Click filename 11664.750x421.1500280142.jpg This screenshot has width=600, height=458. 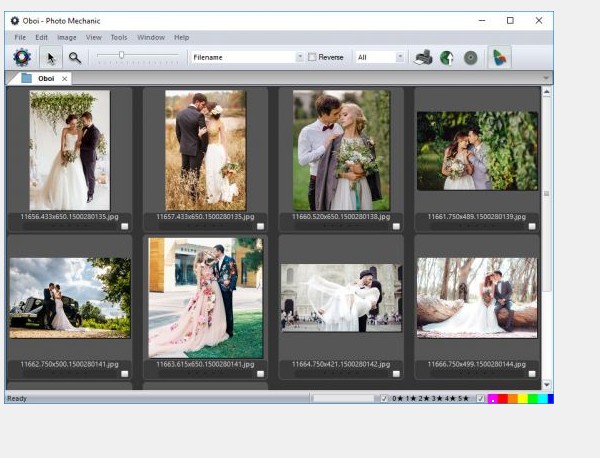point(341,364)
